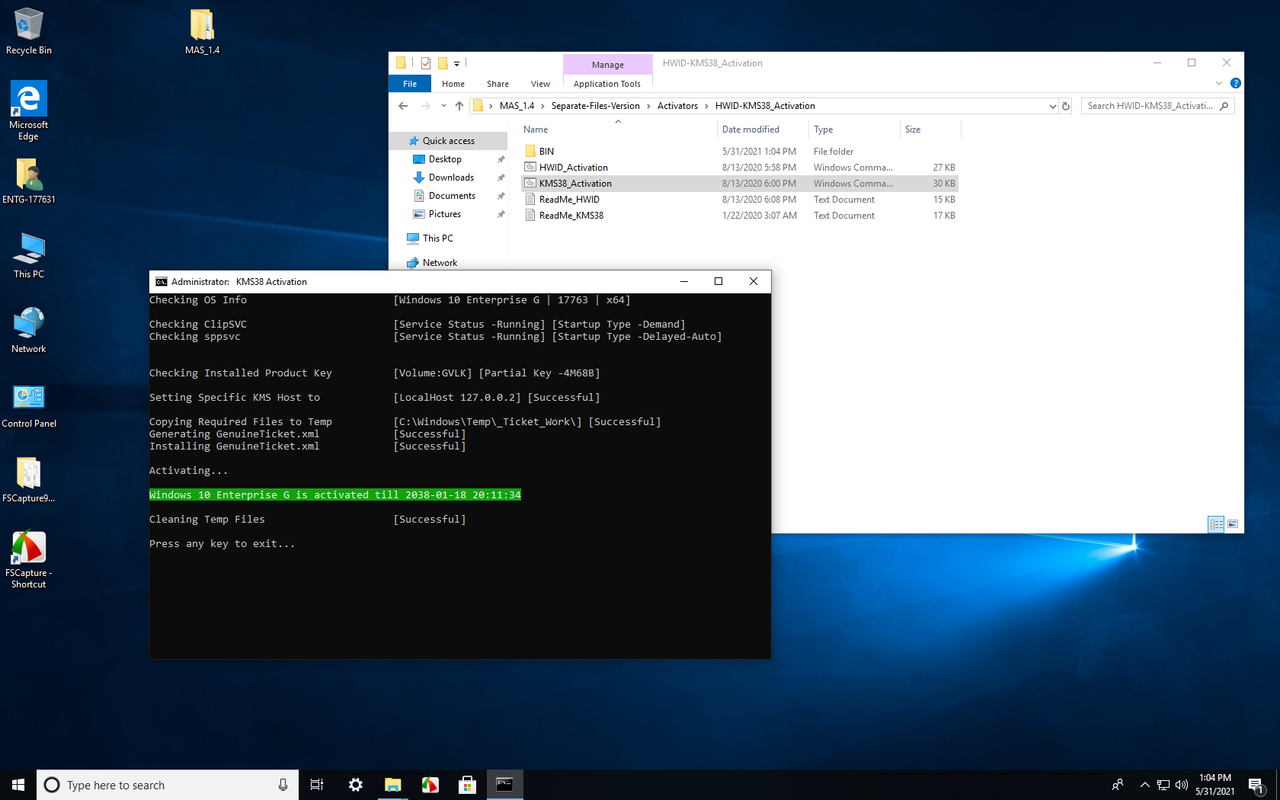
Task: Select the ReadMe_KMS38 text document
Action: [738, 216]
